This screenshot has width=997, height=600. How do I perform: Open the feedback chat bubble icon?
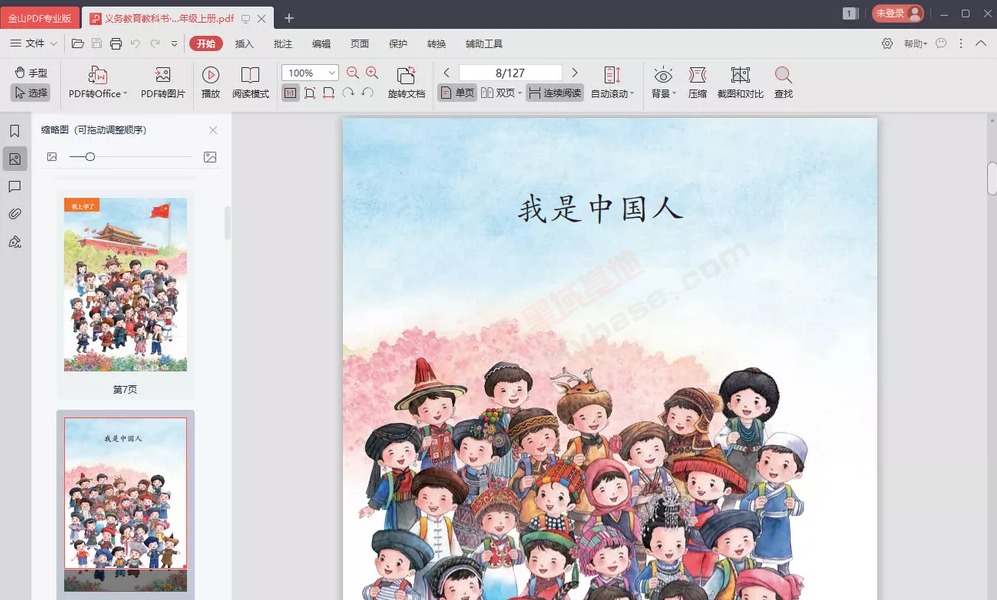tap(941, 43)
